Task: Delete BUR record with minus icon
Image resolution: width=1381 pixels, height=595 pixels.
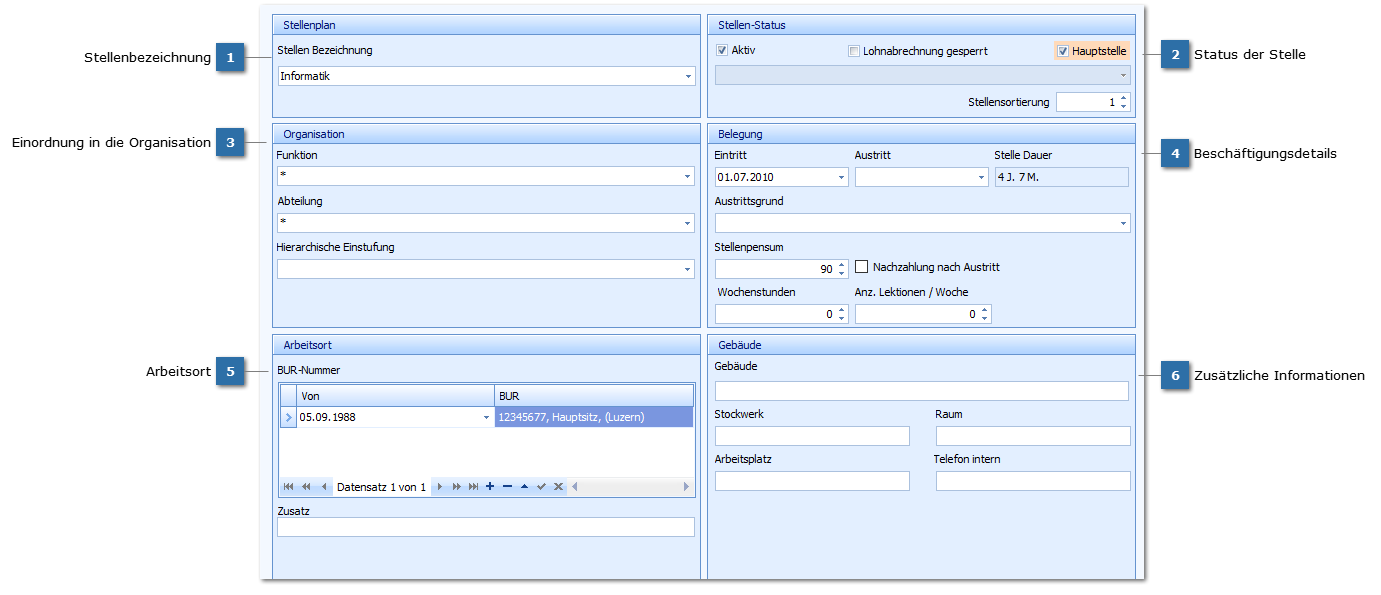Action: 507,487
